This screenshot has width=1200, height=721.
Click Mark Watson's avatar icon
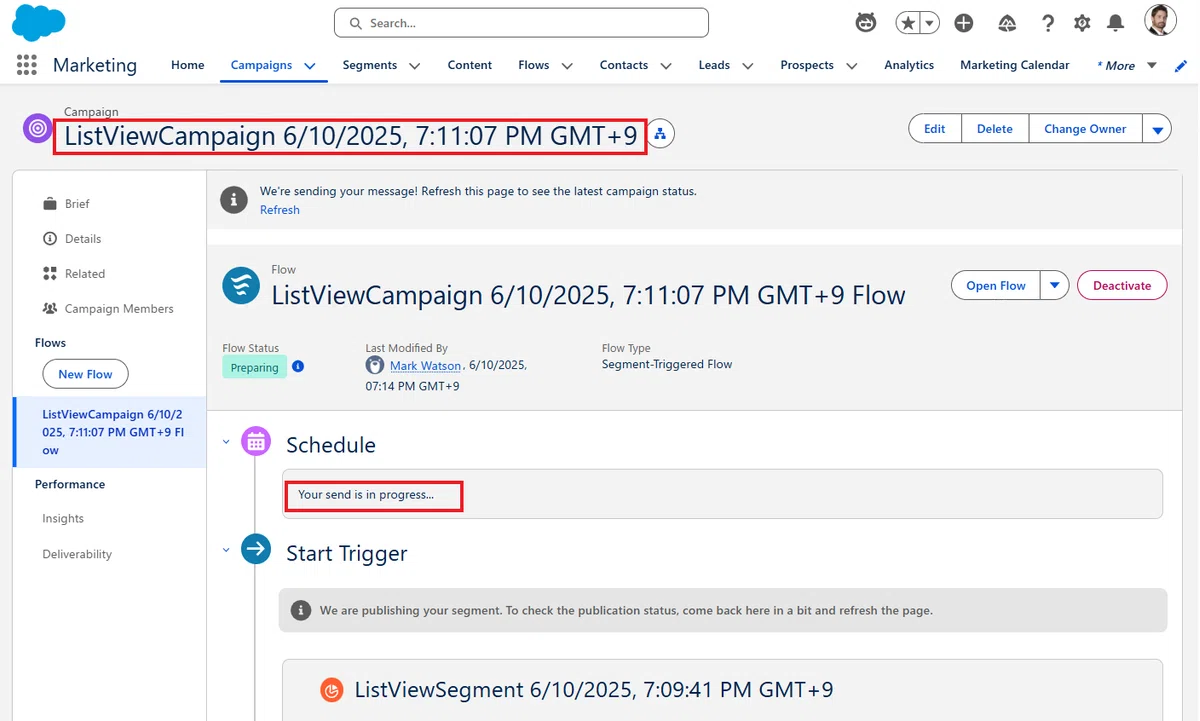click(375, 365)
